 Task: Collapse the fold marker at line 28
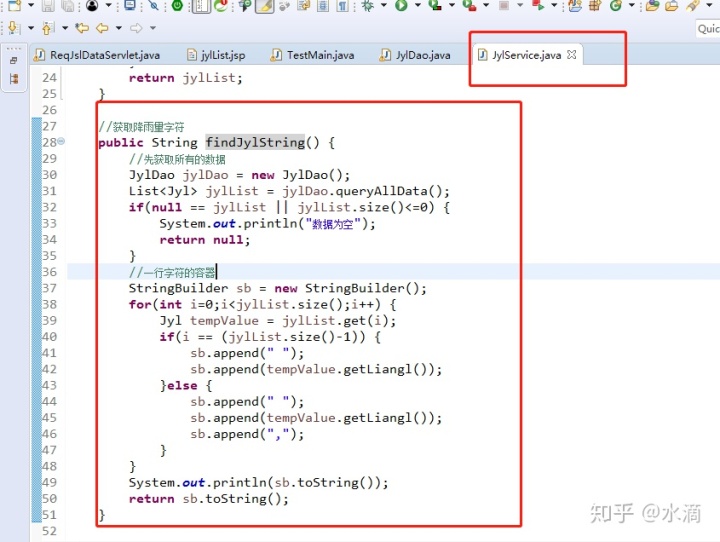61,141
